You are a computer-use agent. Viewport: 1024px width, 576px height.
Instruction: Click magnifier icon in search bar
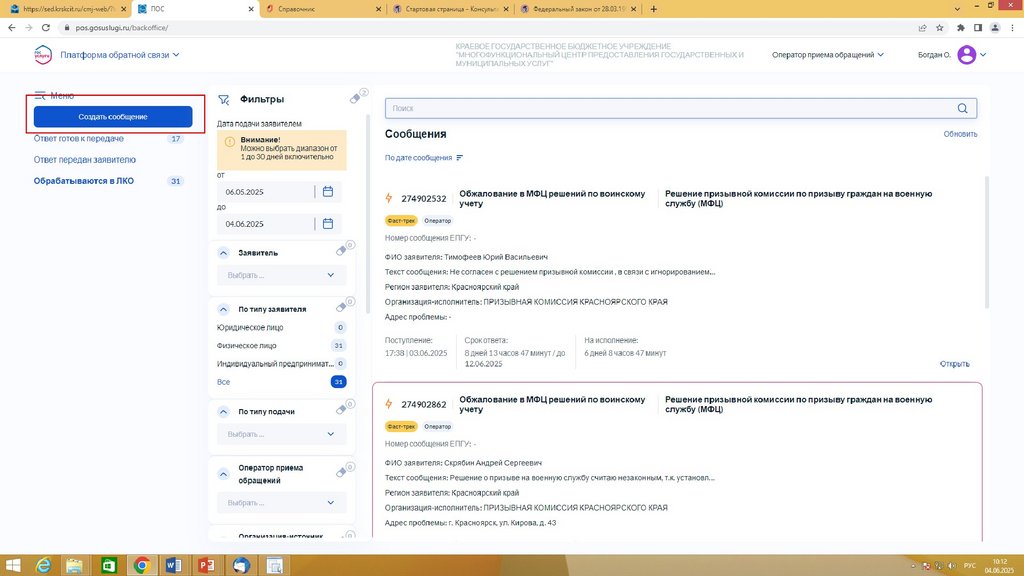pos(963,108)
